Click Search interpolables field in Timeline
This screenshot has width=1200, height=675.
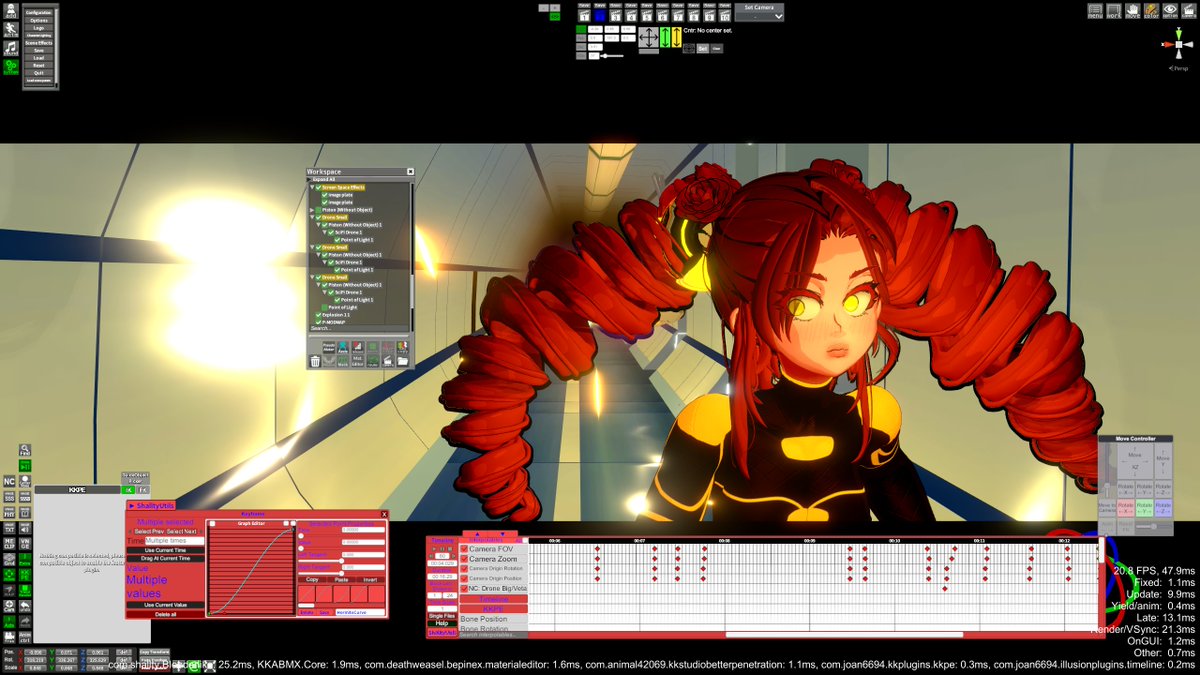tap(494, 635)
